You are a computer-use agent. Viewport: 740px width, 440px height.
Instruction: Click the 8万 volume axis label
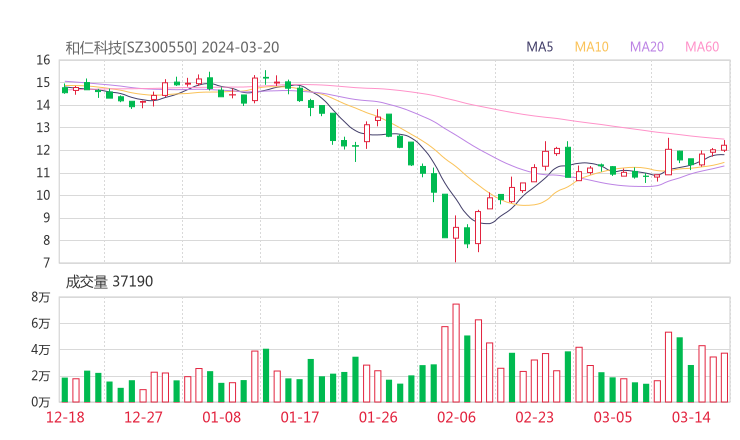[x=41, y=297]
